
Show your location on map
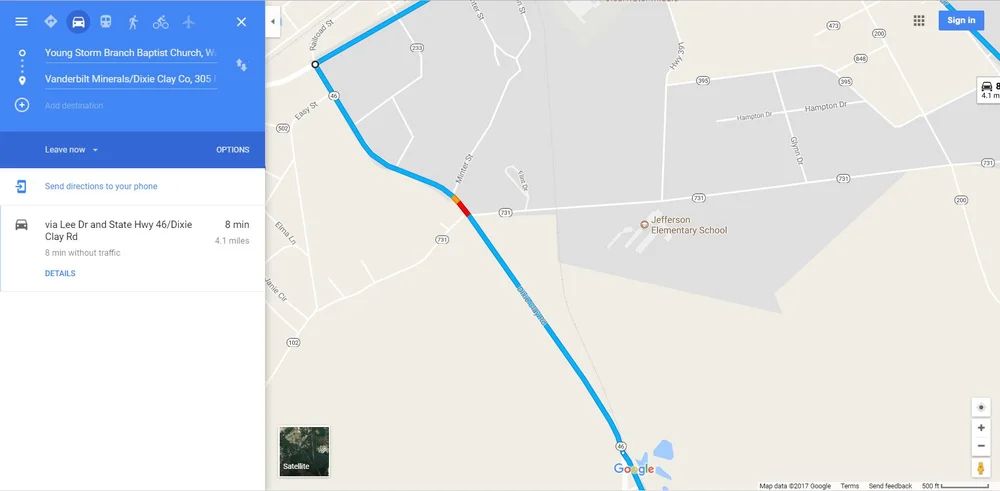(x=981, y=407)
